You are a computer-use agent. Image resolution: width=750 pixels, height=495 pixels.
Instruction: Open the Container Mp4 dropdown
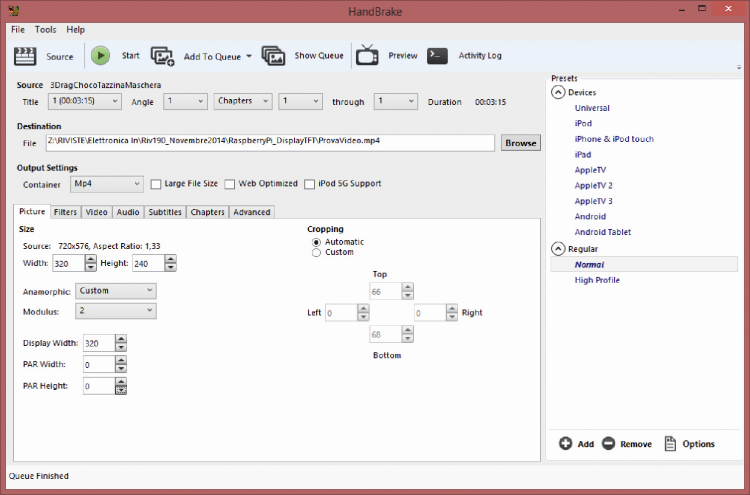[107, 184]
